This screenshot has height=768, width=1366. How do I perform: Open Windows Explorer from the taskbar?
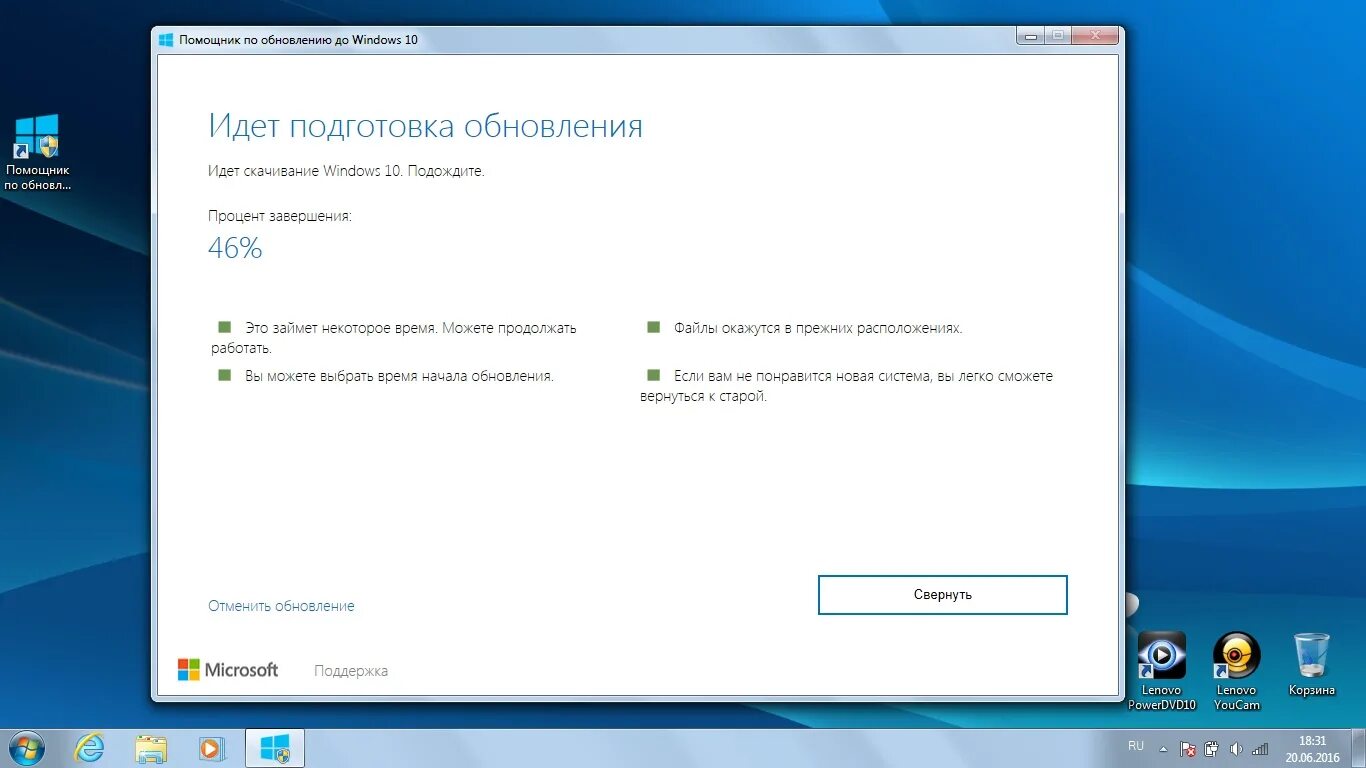[x=151, y=748]
